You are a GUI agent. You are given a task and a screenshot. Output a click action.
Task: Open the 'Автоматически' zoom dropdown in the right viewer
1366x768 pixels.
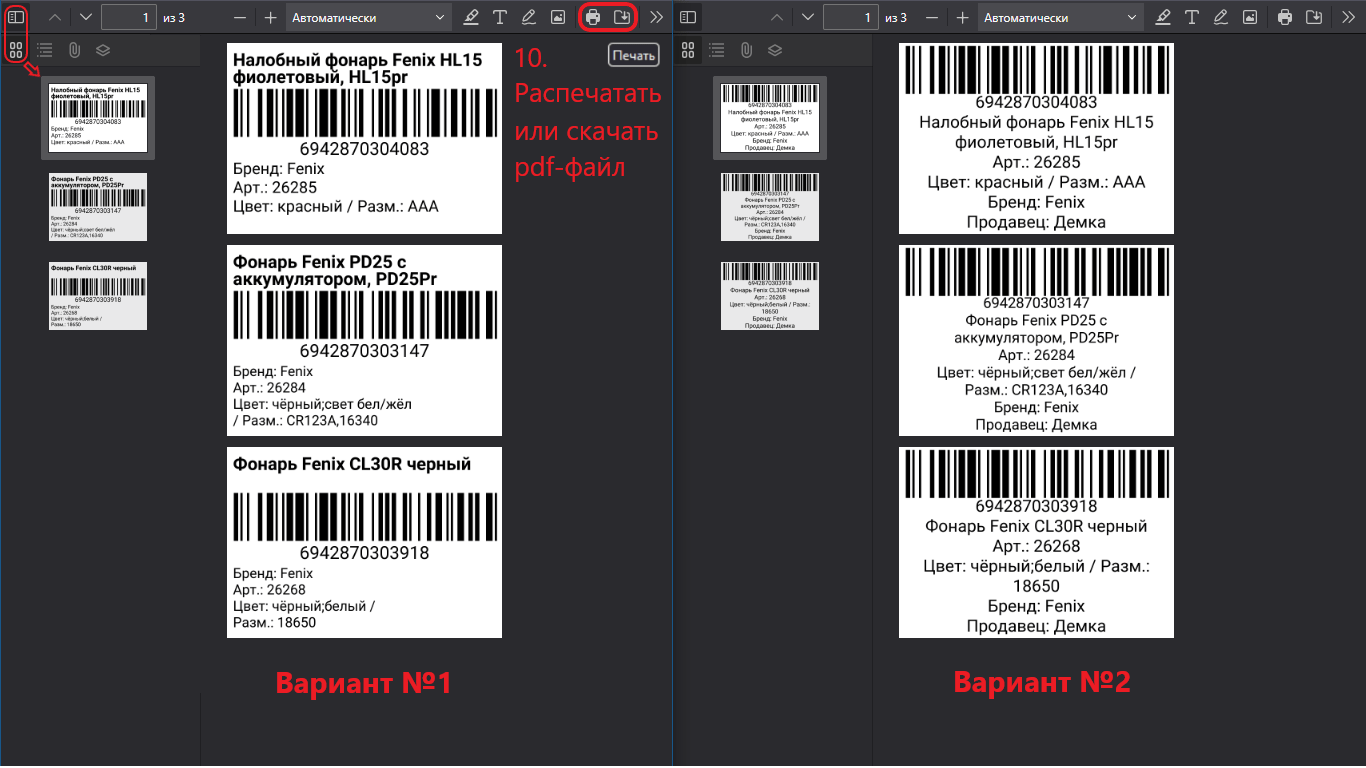[1060, 17]
